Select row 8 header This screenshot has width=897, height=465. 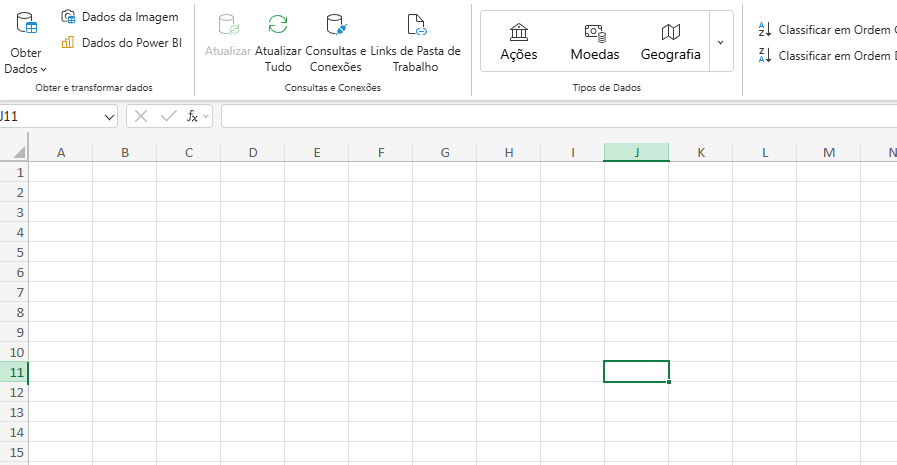(x=14, y=312)
